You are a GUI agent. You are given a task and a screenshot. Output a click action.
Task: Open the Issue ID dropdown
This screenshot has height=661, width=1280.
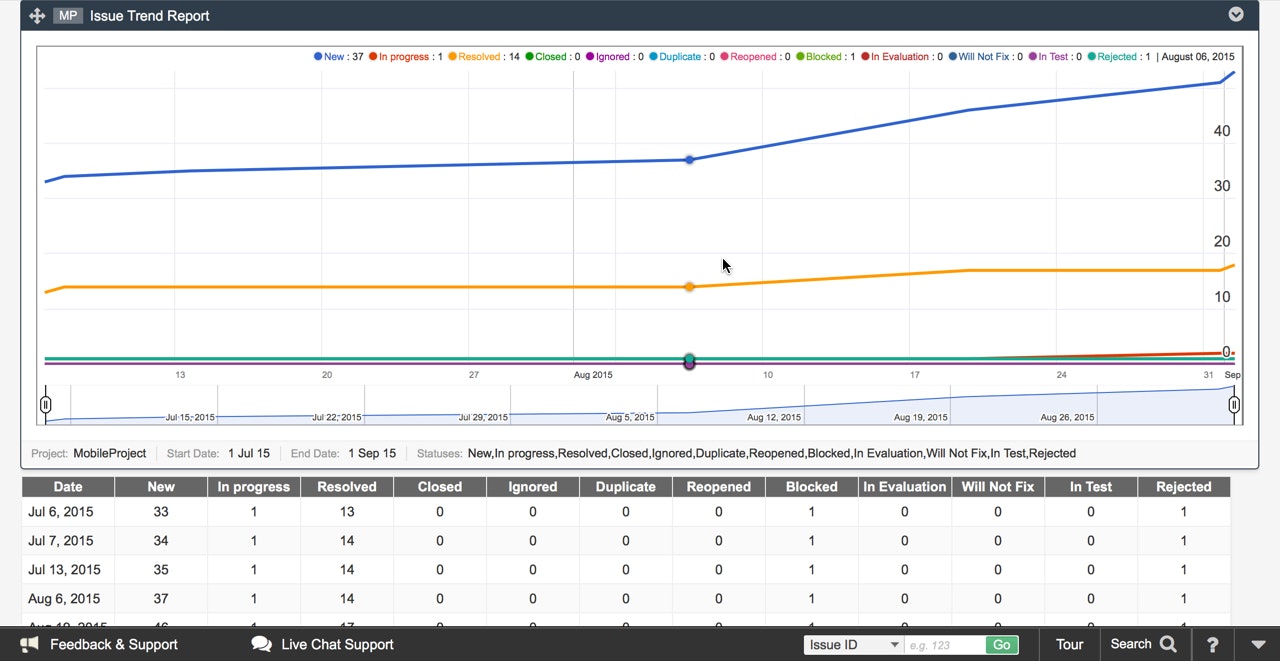tap(854, 645)
